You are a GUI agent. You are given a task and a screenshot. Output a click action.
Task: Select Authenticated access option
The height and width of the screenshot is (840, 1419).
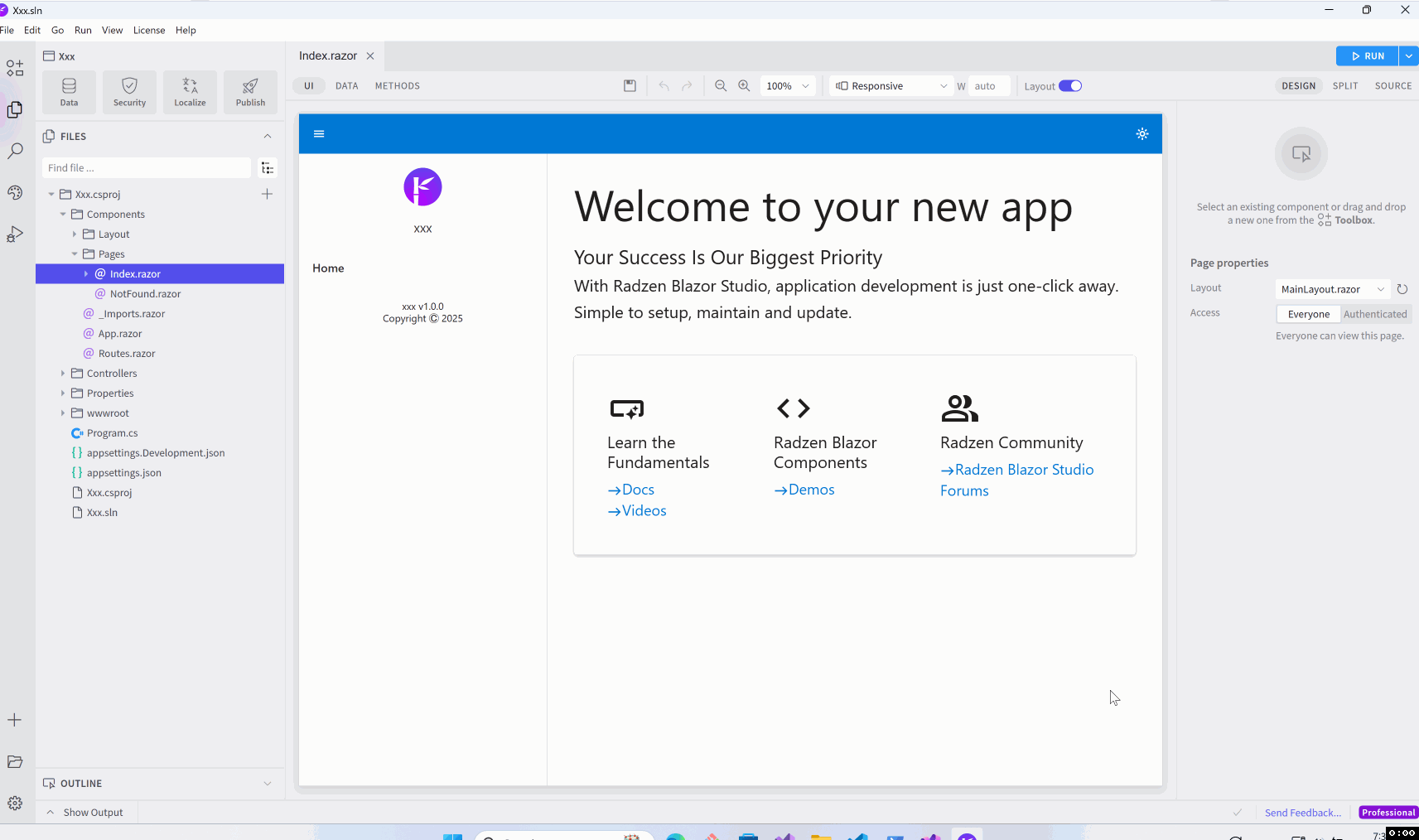point(1374,314)
